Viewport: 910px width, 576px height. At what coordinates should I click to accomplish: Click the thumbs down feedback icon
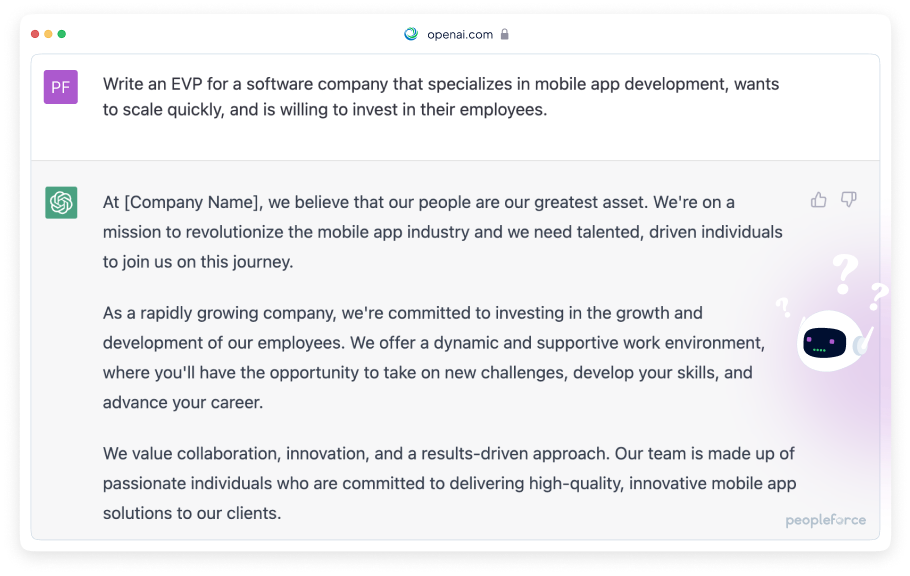point(848,200)
